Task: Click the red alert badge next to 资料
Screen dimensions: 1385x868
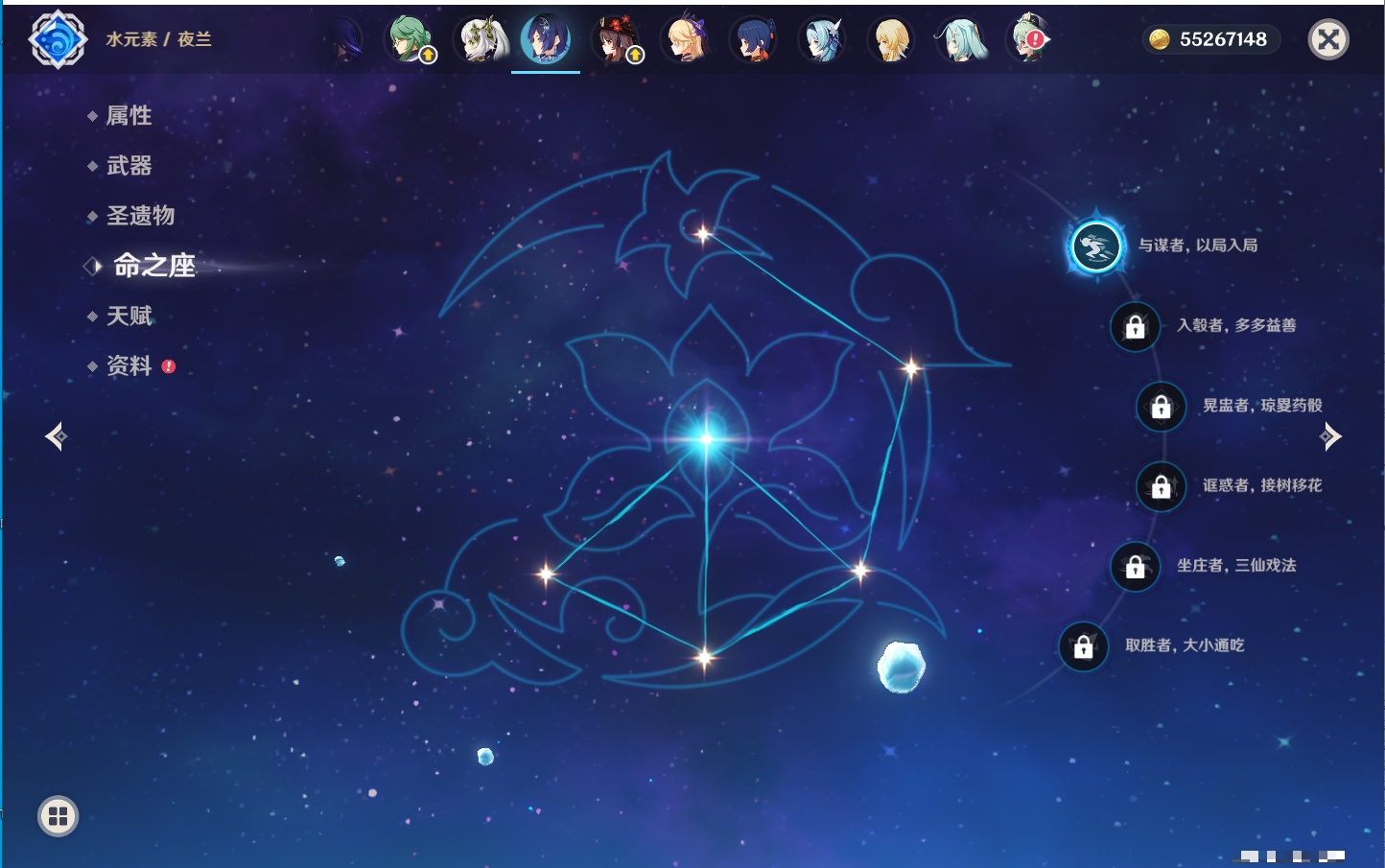Action: click(x=169, y=366)
